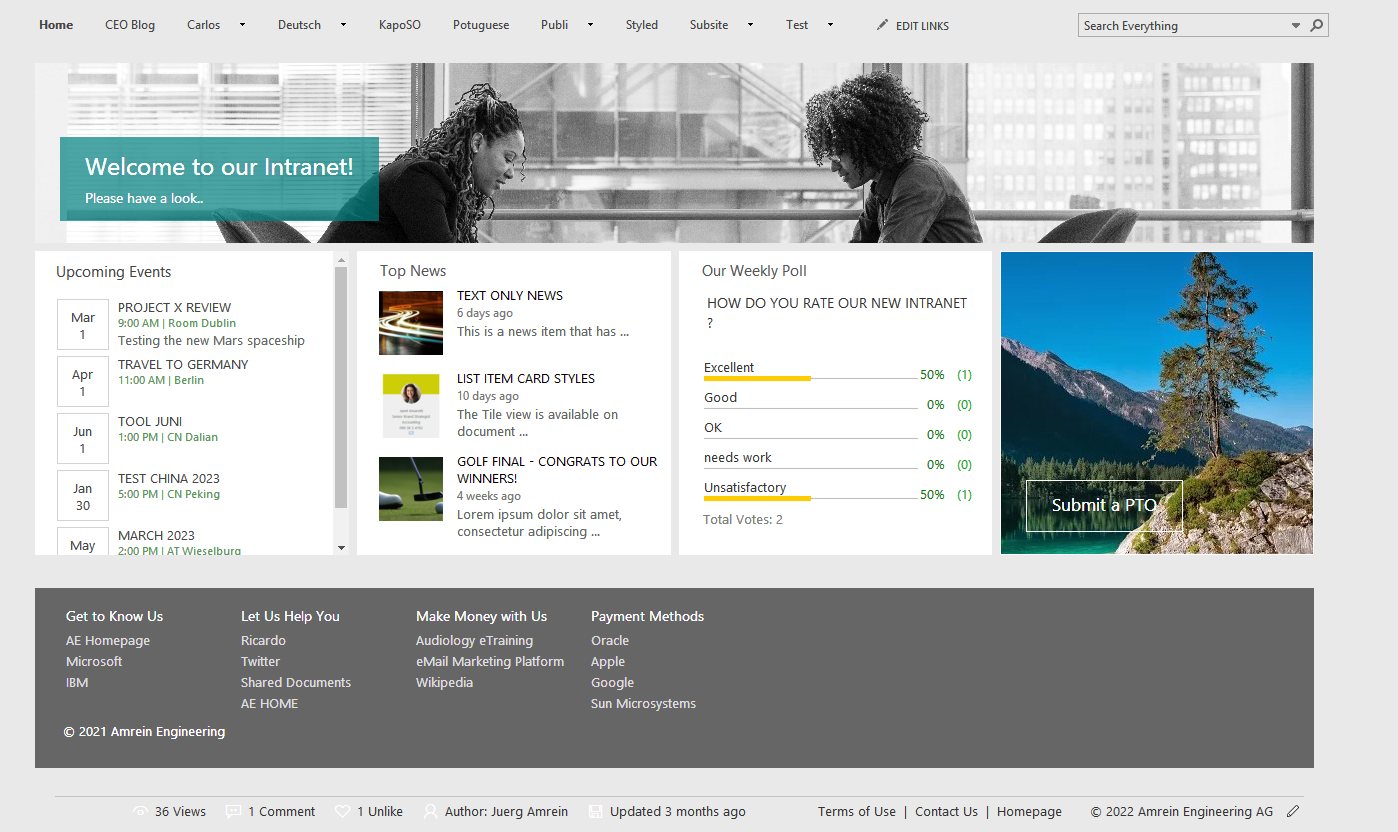The width and height of the screenshot is (1398, 832).
Task: Open CEO Blog navigation item
Action: tap(130, 25)
